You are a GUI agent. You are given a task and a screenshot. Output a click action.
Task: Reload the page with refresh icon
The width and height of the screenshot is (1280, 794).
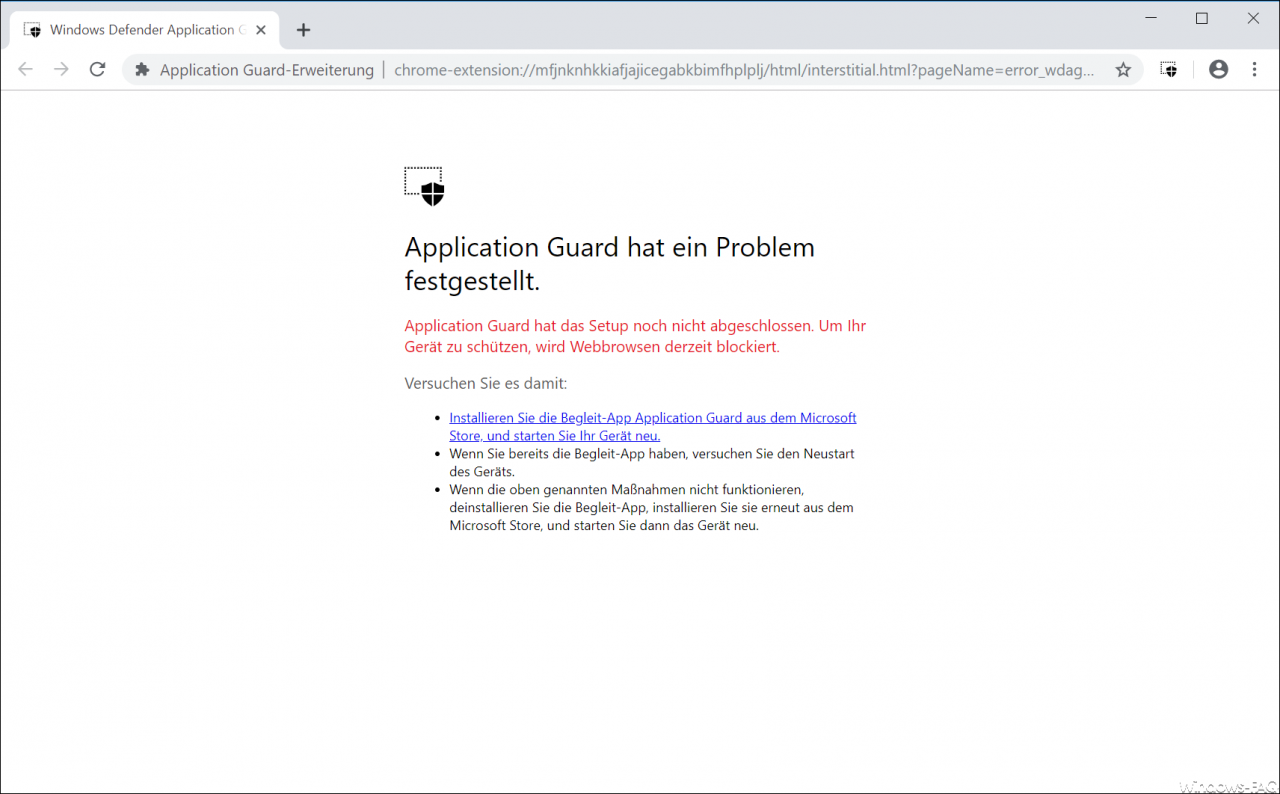point(97,69)
